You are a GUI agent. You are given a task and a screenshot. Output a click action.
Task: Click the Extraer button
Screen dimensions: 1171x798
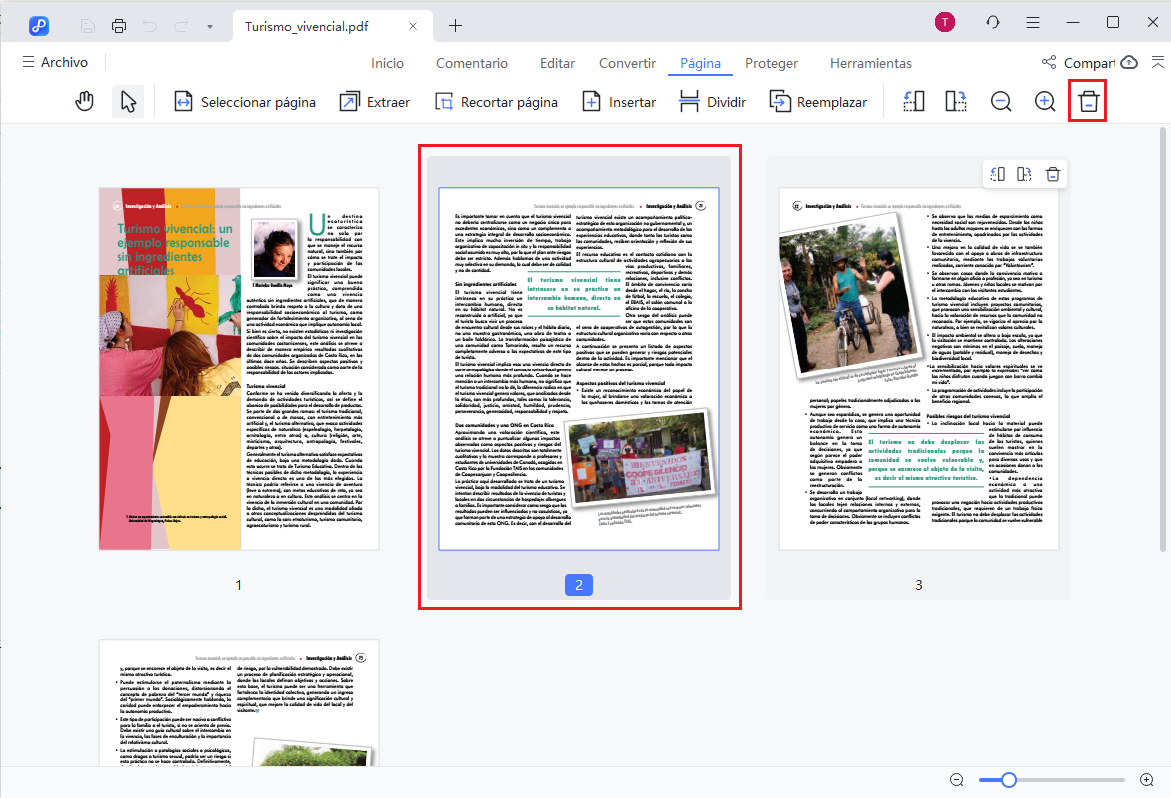pyautogui.click(x=375, y=102)
